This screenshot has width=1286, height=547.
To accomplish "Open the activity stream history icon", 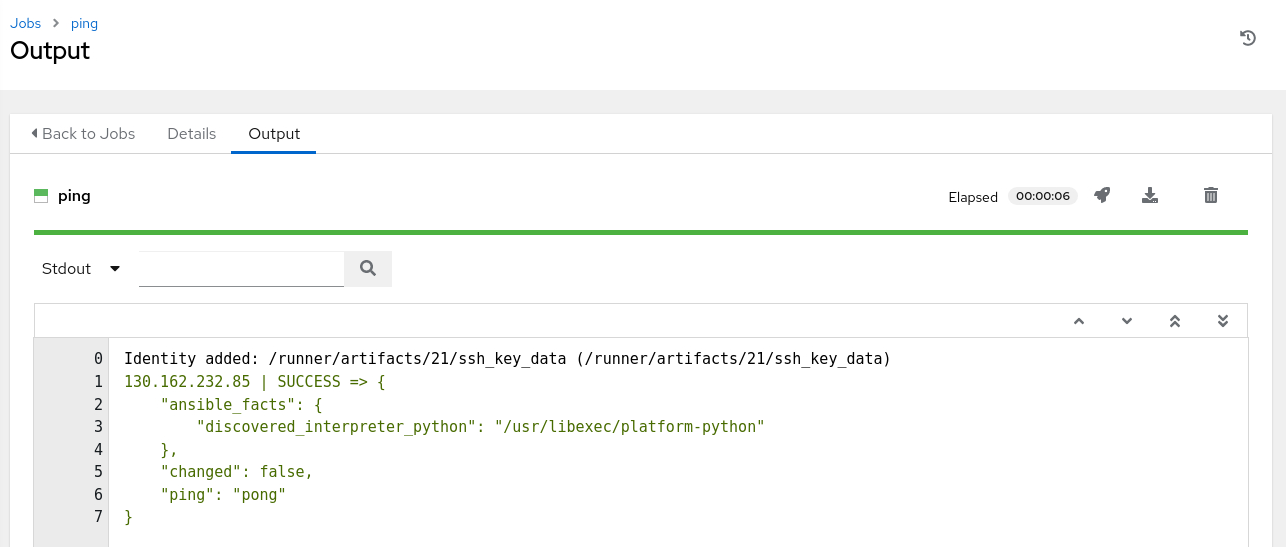I will tap(1247, 38).
